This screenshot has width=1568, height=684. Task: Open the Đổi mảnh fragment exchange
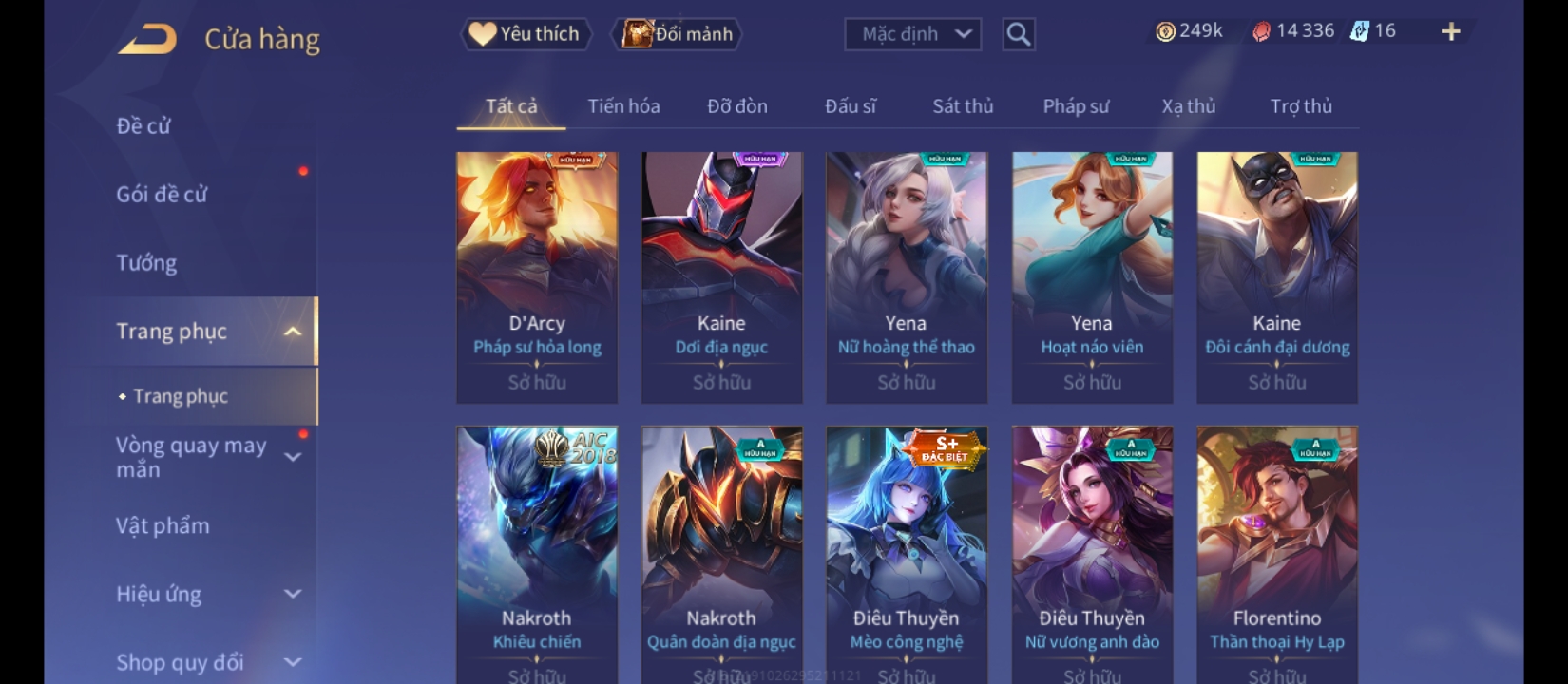679,34
